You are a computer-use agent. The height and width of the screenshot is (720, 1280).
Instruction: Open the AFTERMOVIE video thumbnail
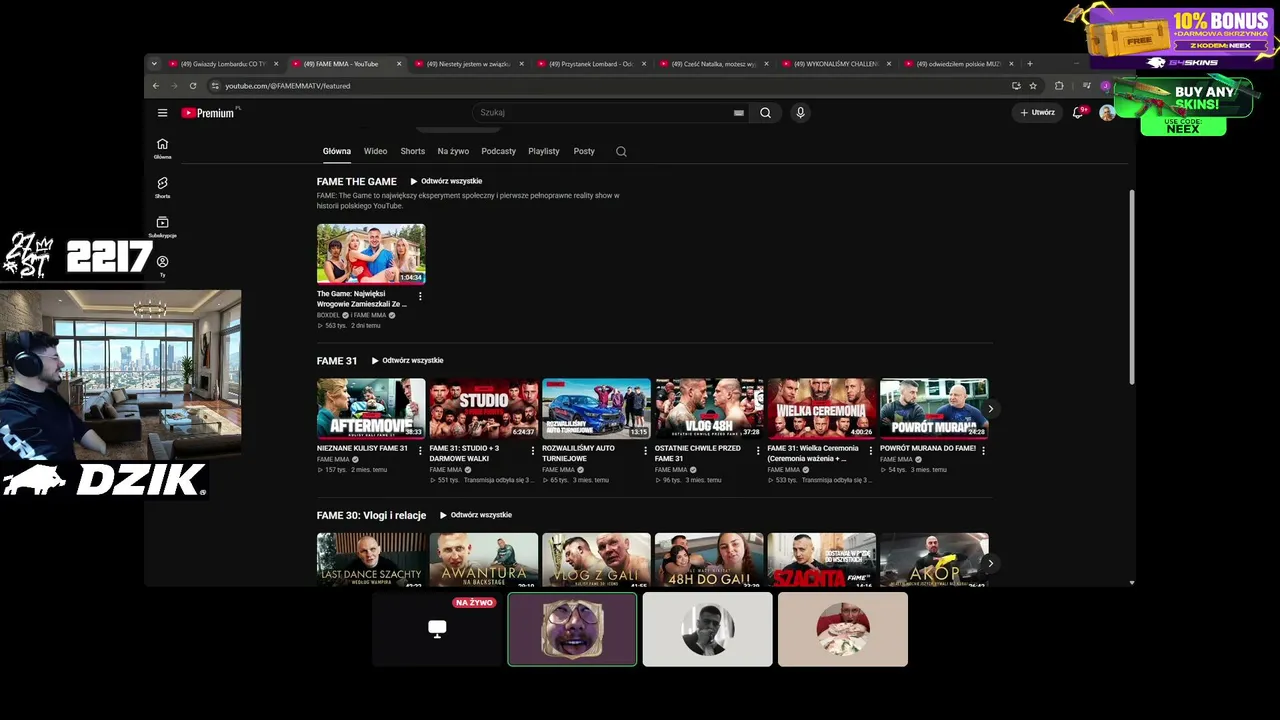(371, 408)
